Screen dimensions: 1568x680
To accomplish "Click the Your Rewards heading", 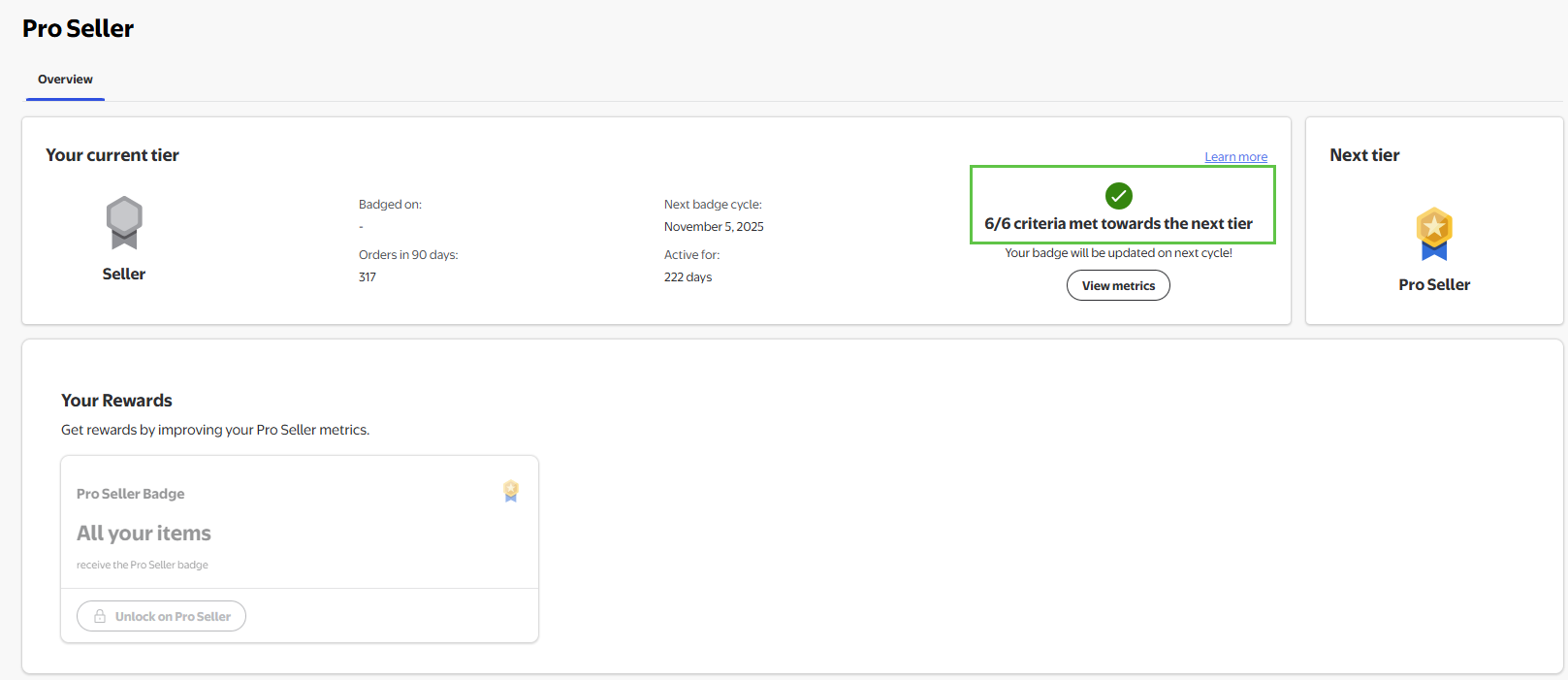I will (x=116, y=401).
